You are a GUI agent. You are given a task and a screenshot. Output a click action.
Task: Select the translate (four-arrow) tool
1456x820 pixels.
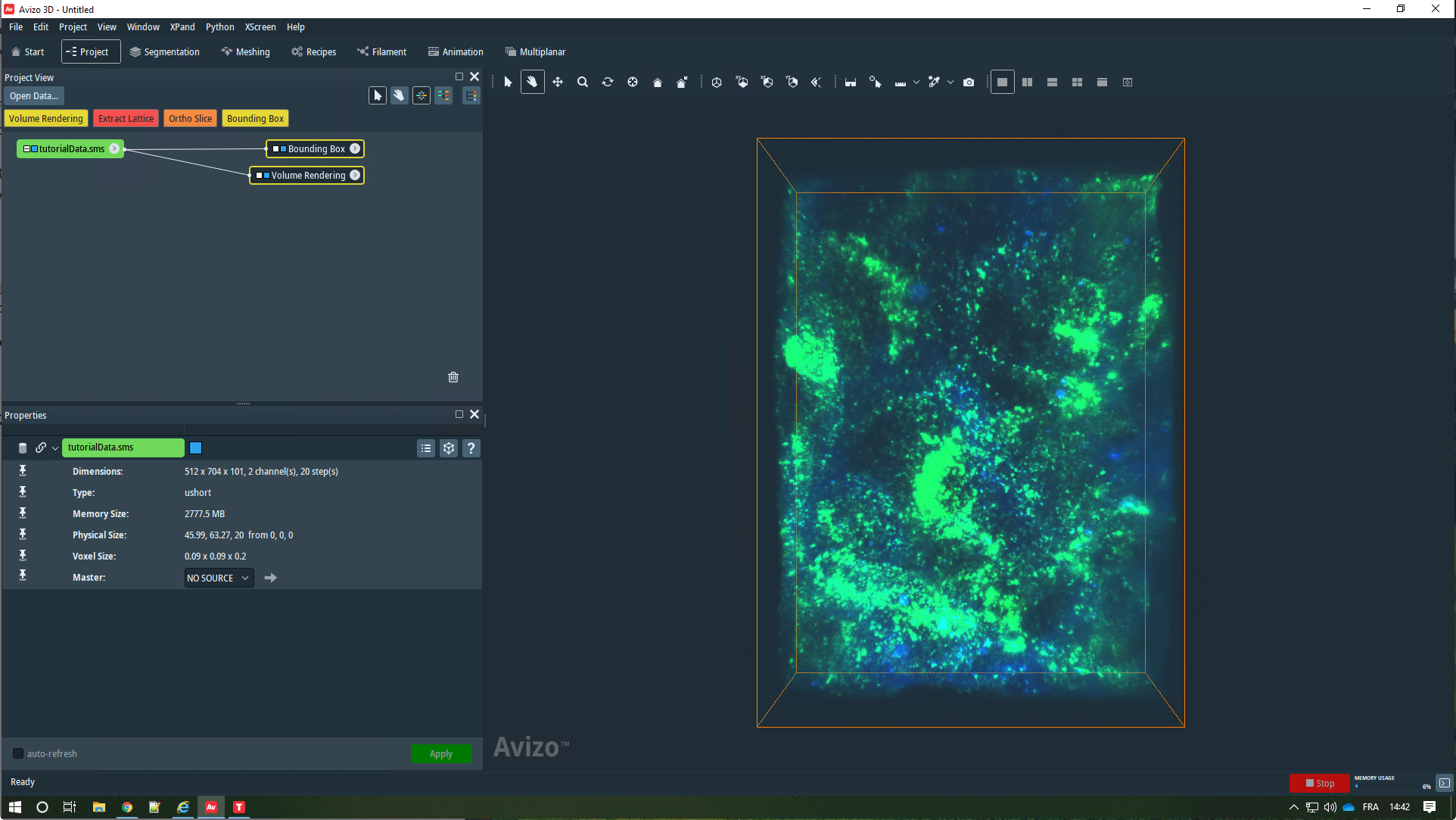[x=557, y=82]
